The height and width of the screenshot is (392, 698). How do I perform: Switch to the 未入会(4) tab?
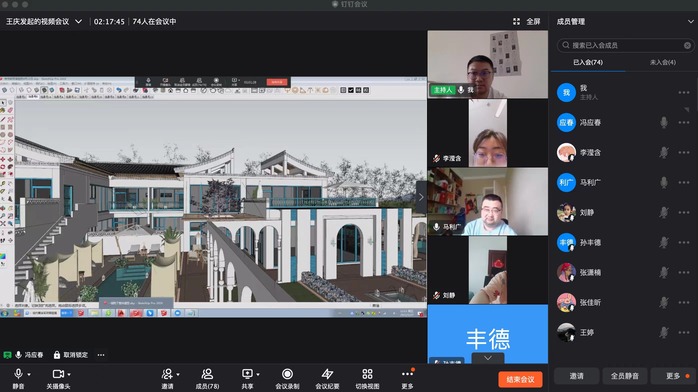(662, 62)
